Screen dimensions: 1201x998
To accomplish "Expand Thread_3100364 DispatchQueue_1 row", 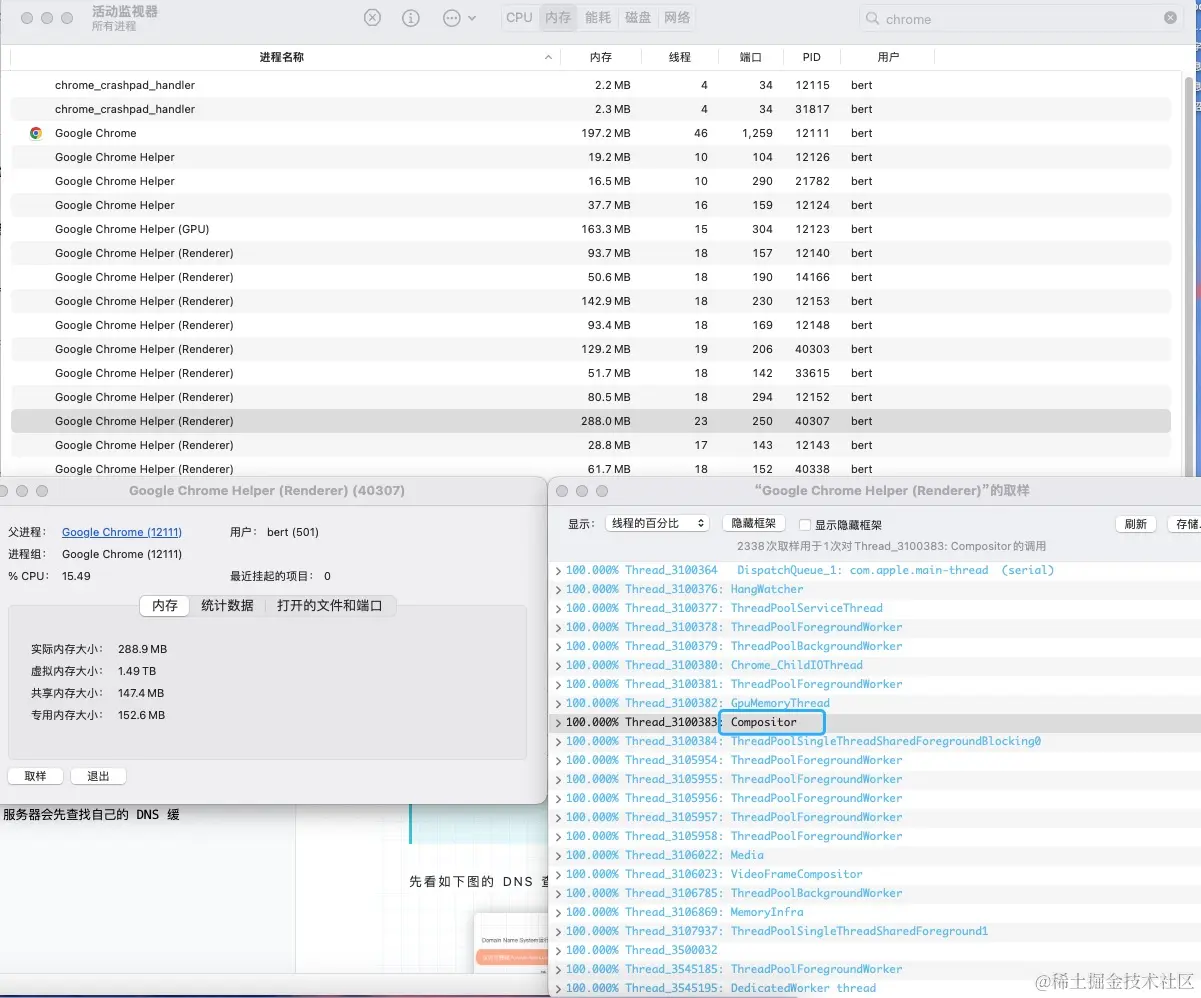I will click(x=559, y=570).
